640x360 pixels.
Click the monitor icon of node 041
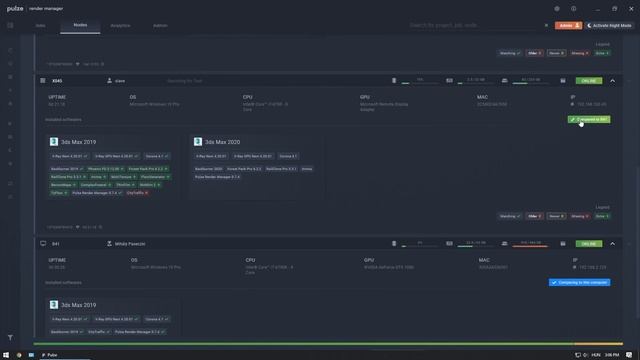43,244
